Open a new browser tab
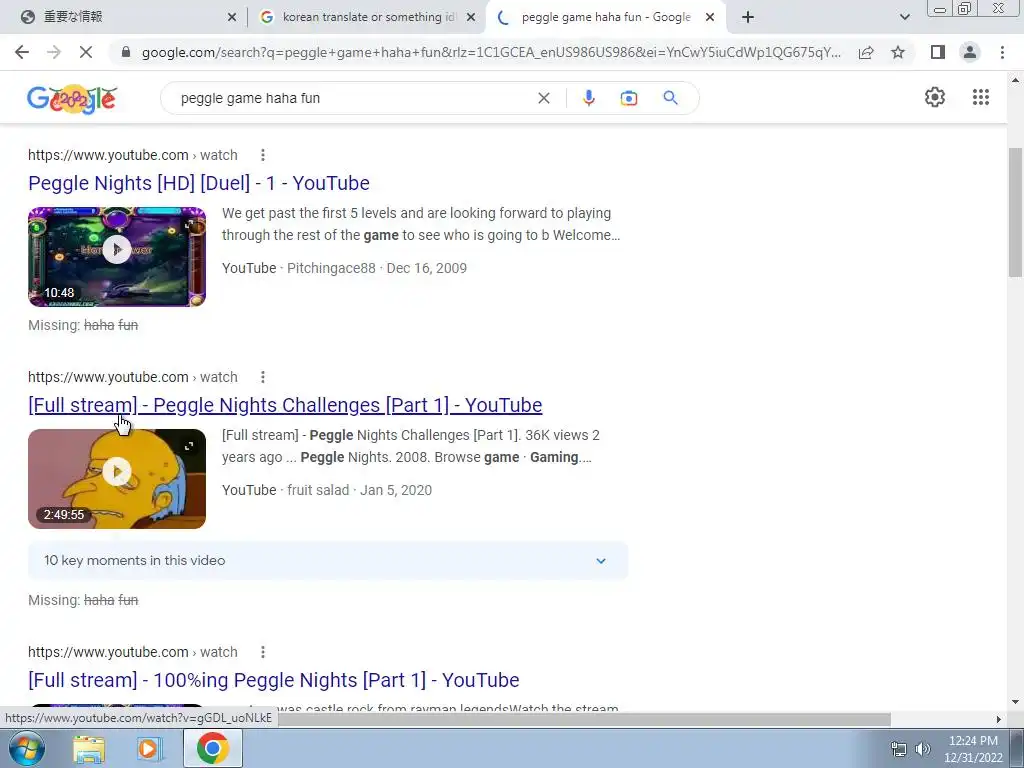1024x768 pixels. point(748,17)
